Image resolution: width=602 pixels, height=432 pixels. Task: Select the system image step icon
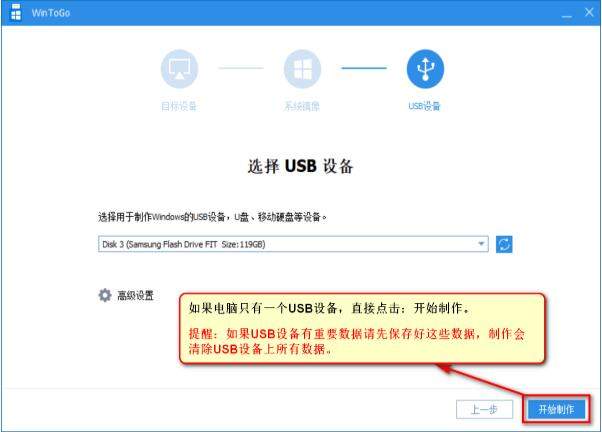(302, 69)
